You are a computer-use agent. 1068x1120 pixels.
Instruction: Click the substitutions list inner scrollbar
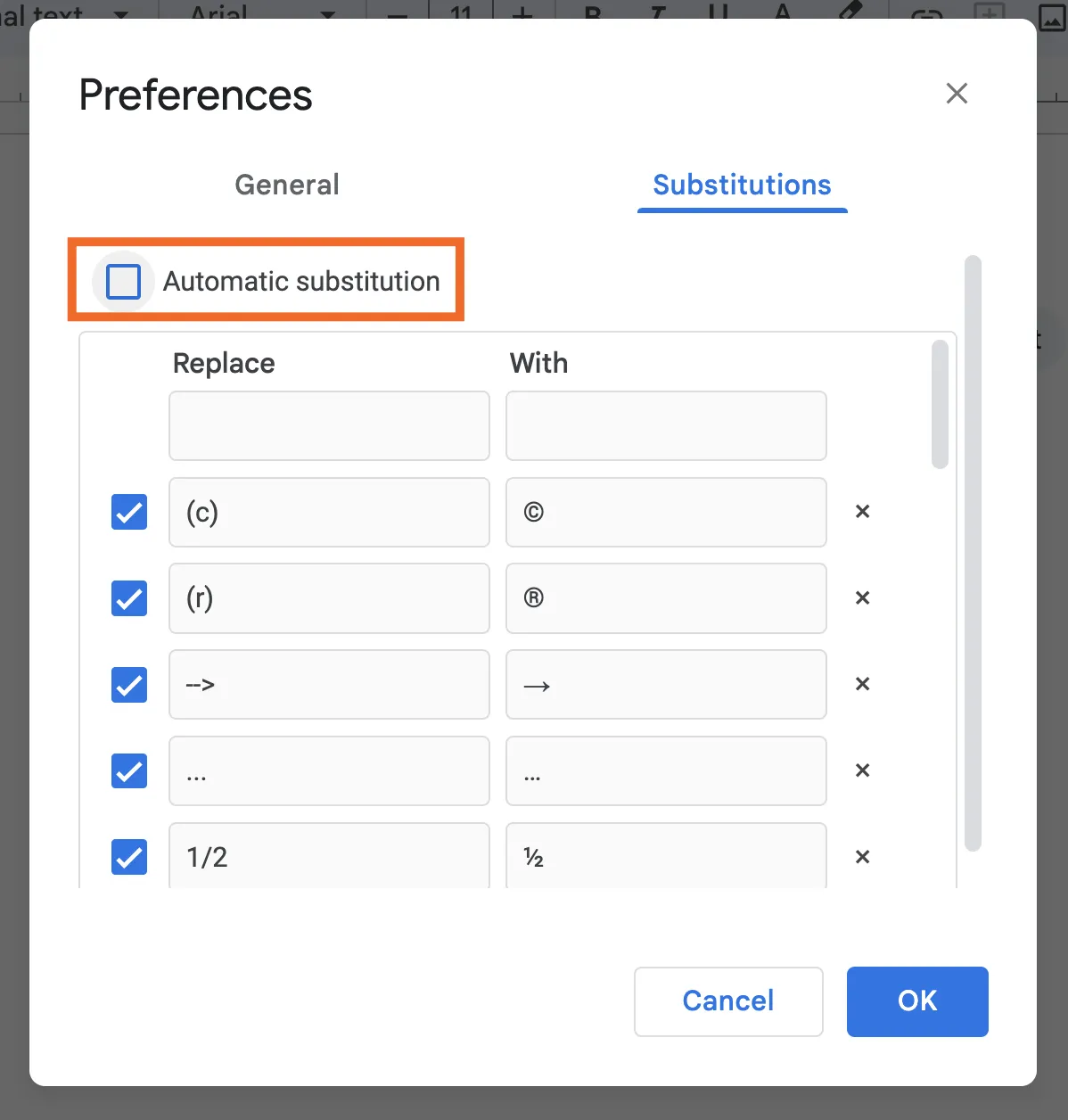coord(940,404)
